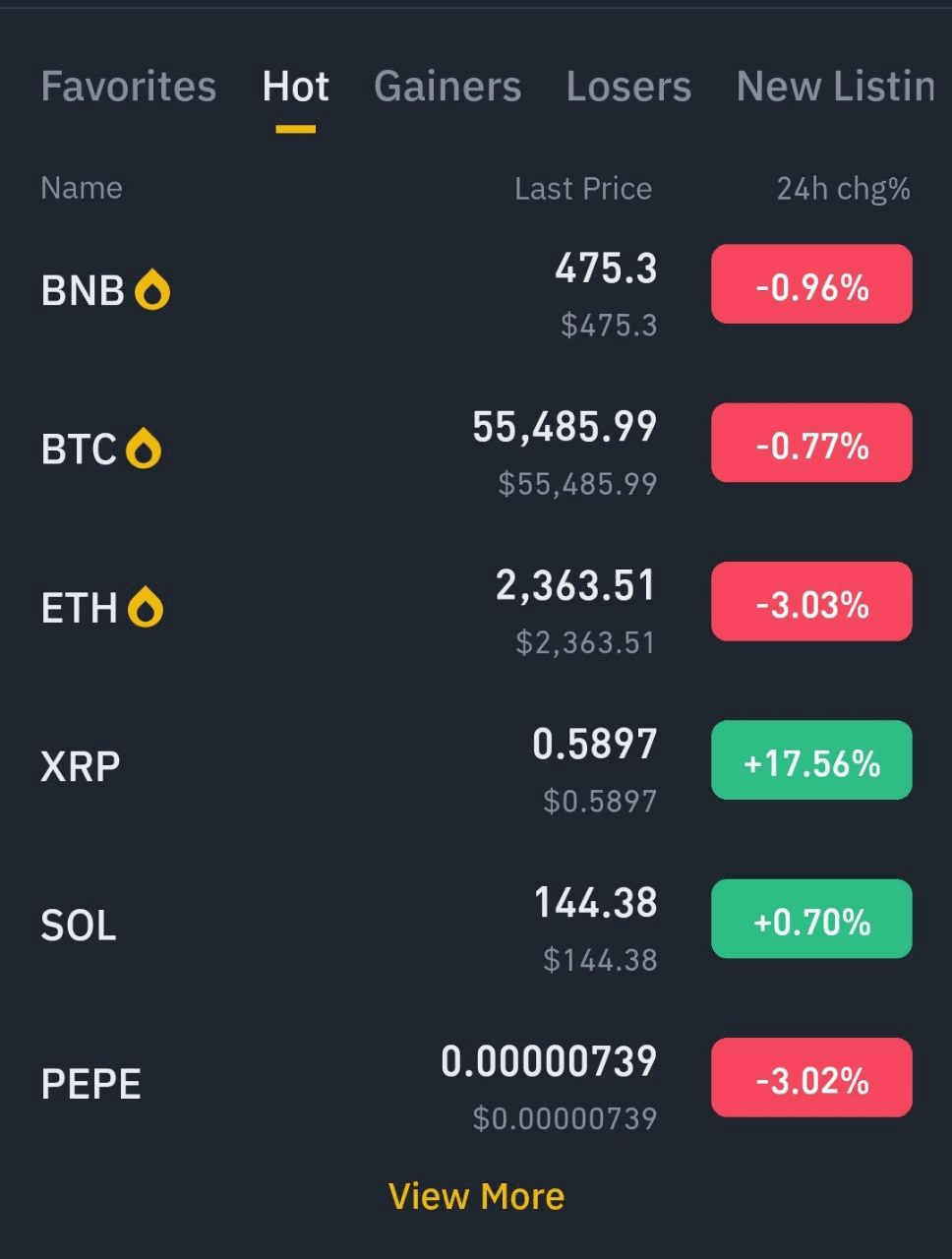Sort the list by Name column

82,188
